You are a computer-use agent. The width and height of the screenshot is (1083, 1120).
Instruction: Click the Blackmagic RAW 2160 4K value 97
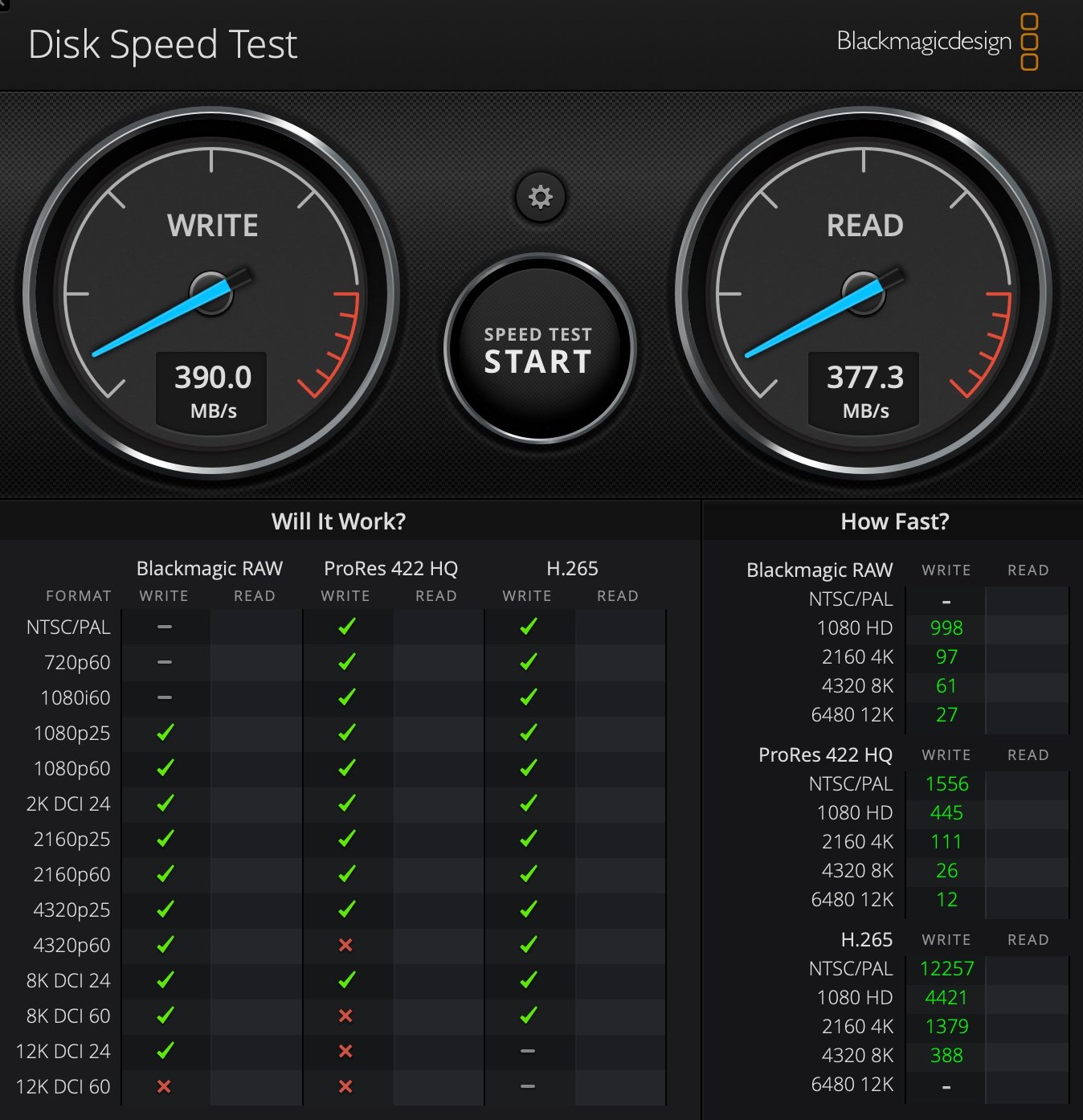pyautogui.click(x=946, y=656)
